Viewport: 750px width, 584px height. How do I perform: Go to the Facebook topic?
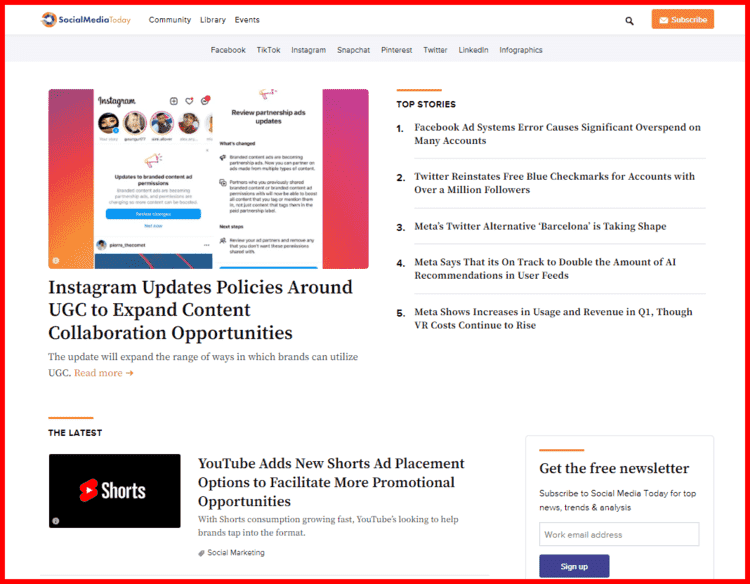click(x=228, y=50)
